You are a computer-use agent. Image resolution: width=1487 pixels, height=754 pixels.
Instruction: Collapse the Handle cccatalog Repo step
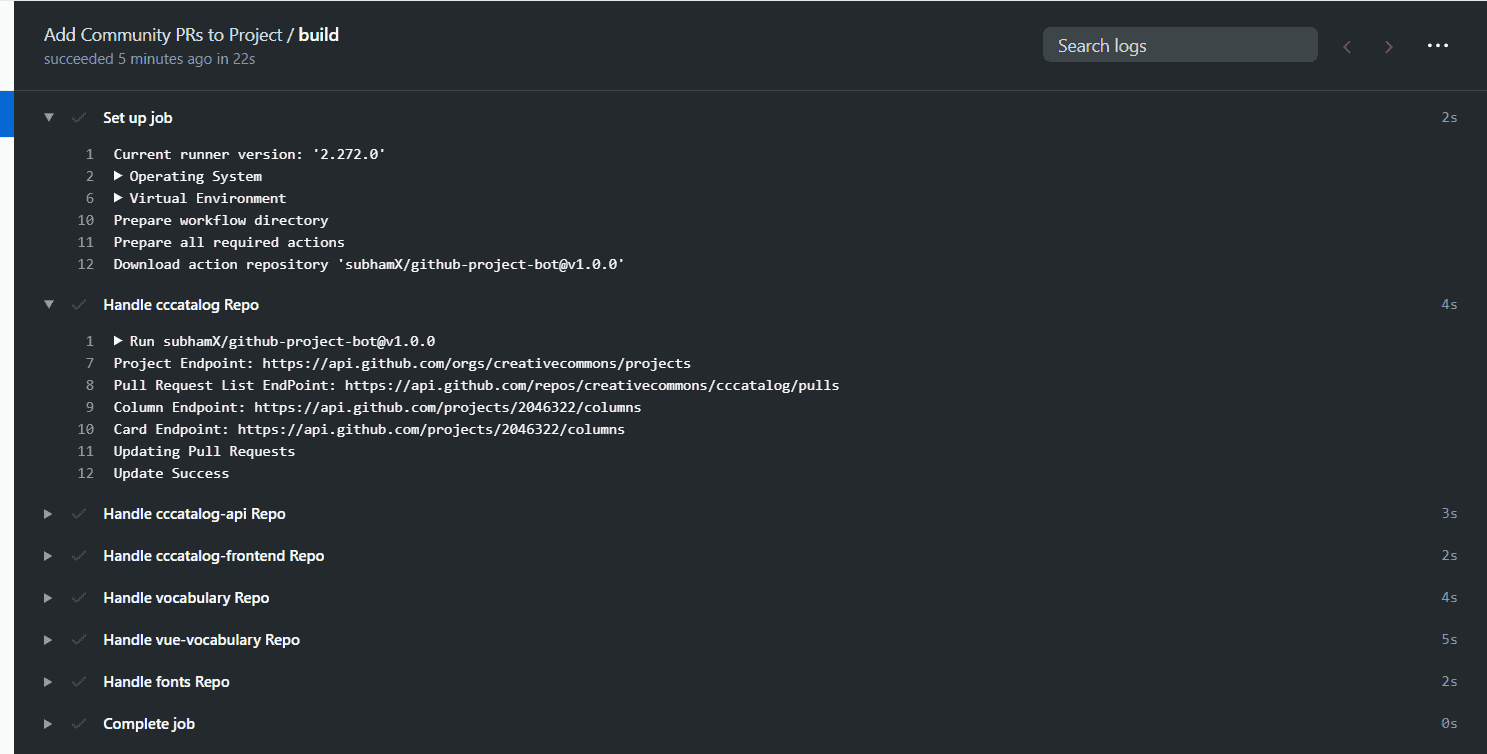[48, 305]
